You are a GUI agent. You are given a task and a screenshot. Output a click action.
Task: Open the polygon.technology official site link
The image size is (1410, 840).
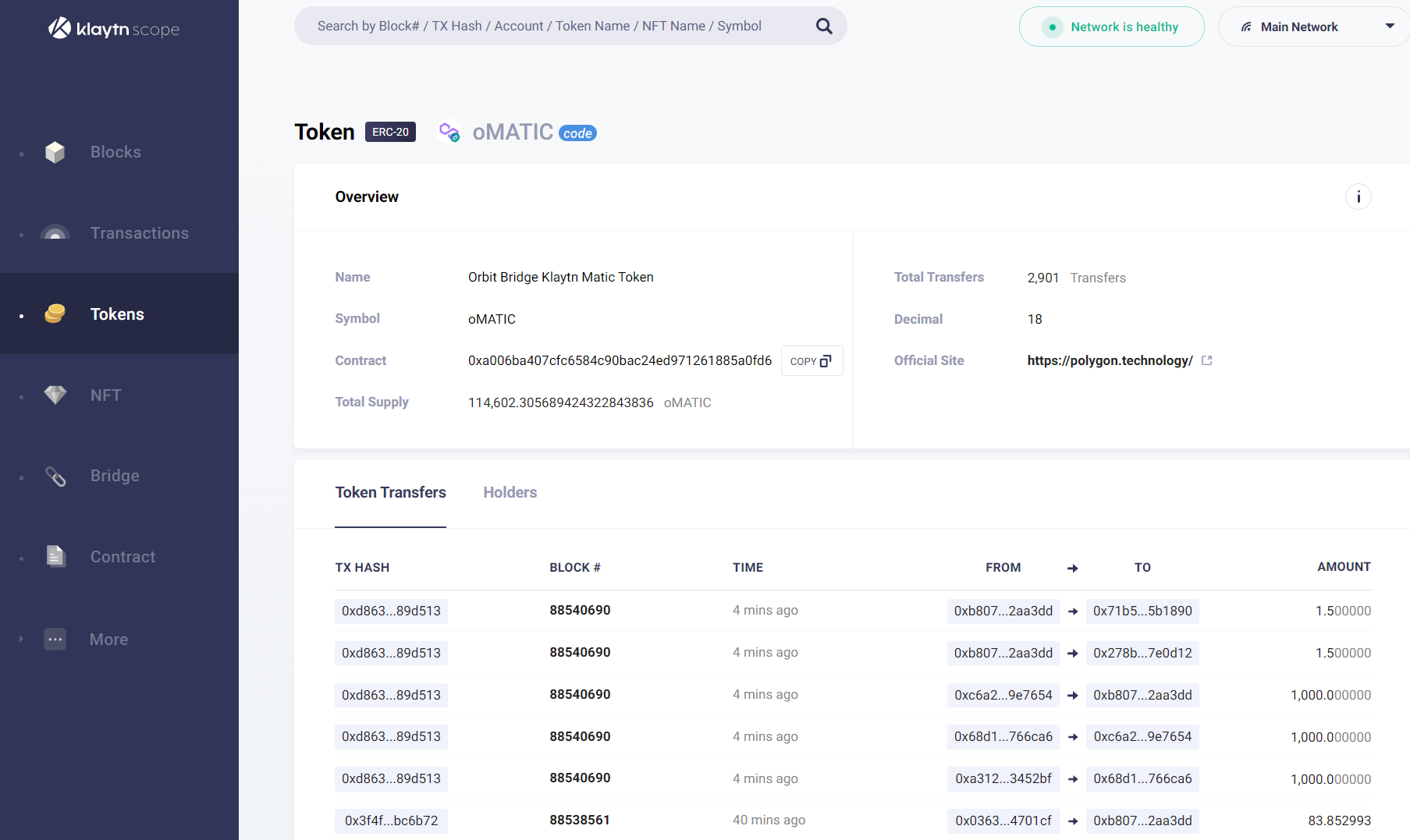[x=1110, y=360]
